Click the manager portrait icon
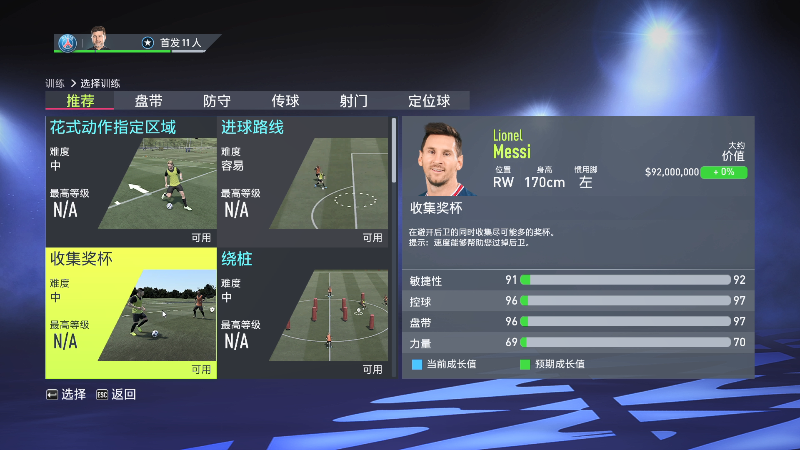Viewport: 800px width, 450px height. pyautogui.click(x=98, y=39)
